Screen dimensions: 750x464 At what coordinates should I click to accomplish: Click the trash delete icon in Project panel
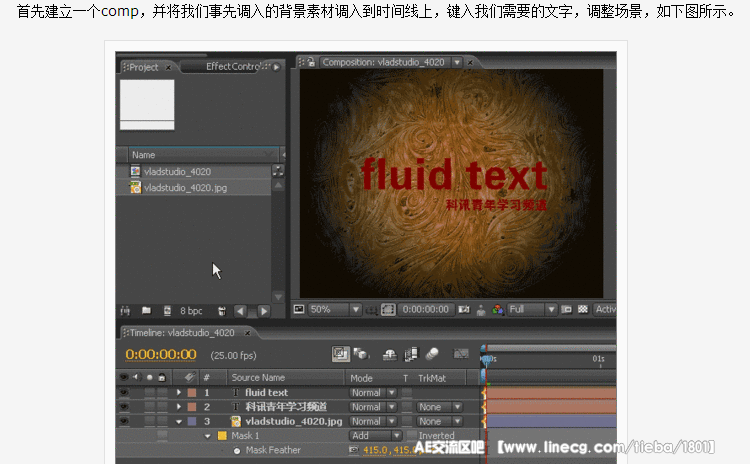pyautogui.click(x=222, y=311)
